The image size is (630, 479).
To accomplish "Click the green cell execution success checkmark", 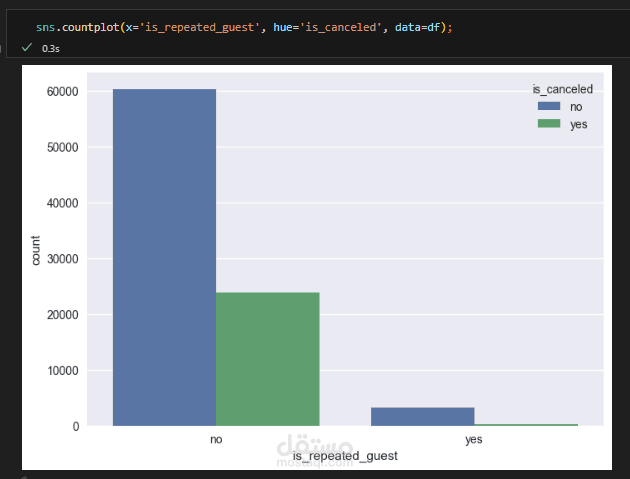I will (x=27, y=48).
